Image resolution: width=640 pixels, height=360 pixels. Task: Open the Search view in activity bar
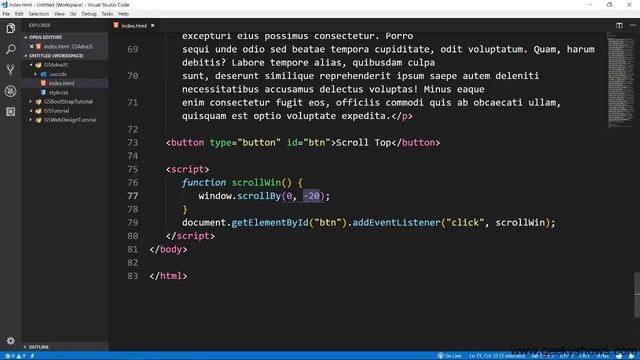[11, 49]
